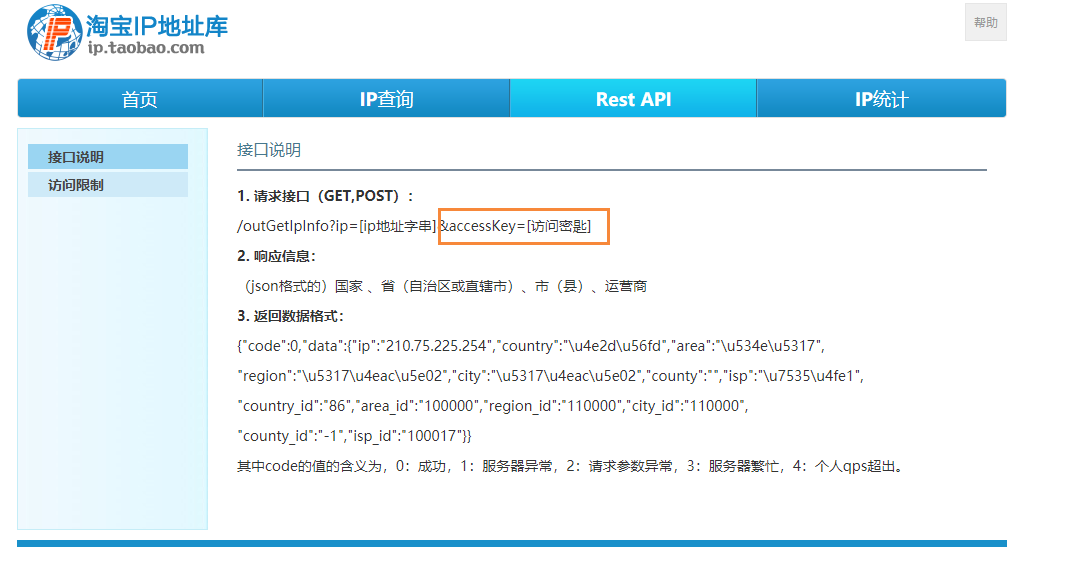The height and width of the screenshot is (569, 1068).
Task: Click the JSON line containing "ip":"210.75.225.254"
Action: tap(531, 346)
